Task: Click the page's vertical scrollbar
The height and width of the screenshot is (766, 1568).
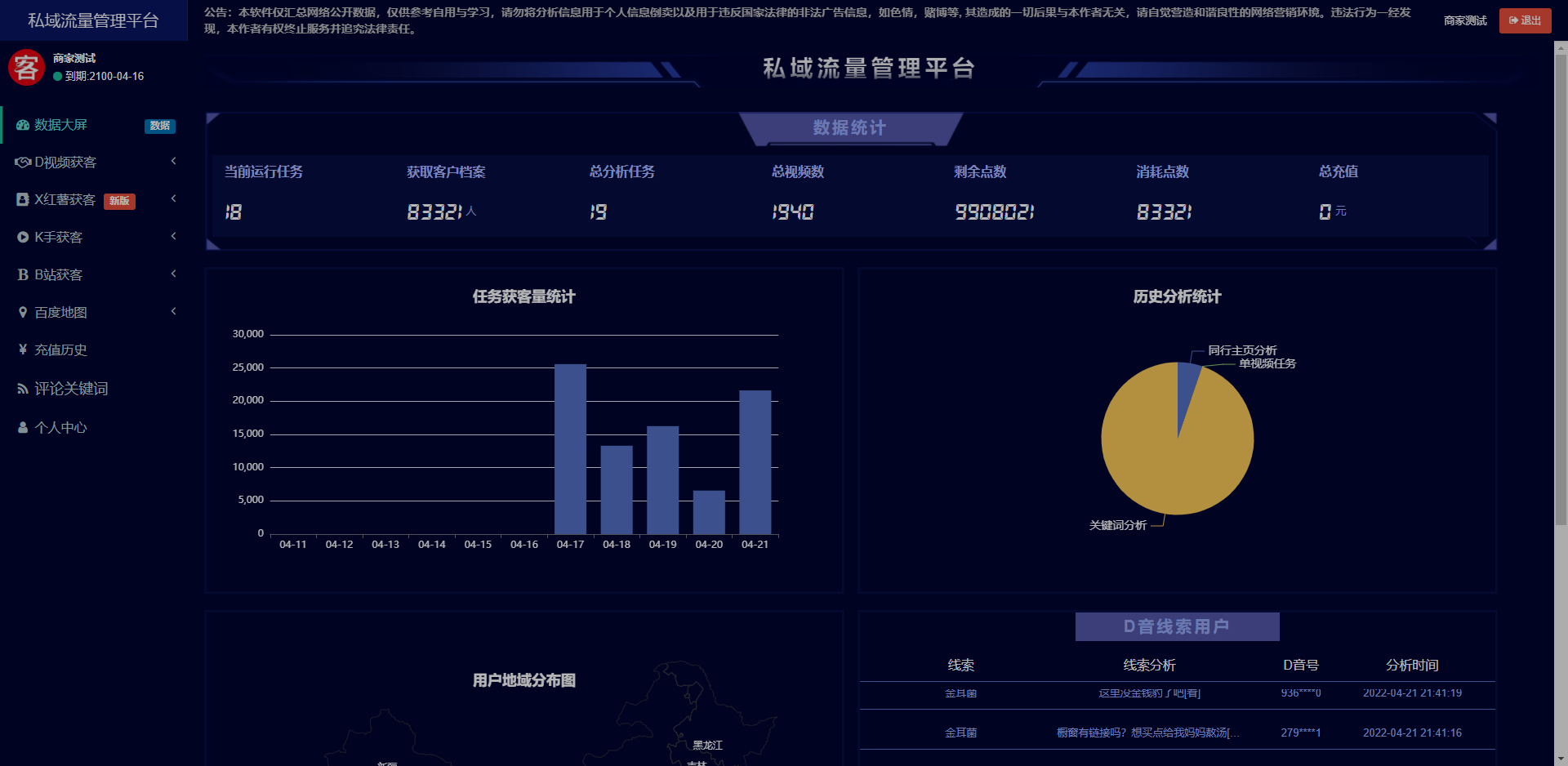Action: pos(1561,286)
